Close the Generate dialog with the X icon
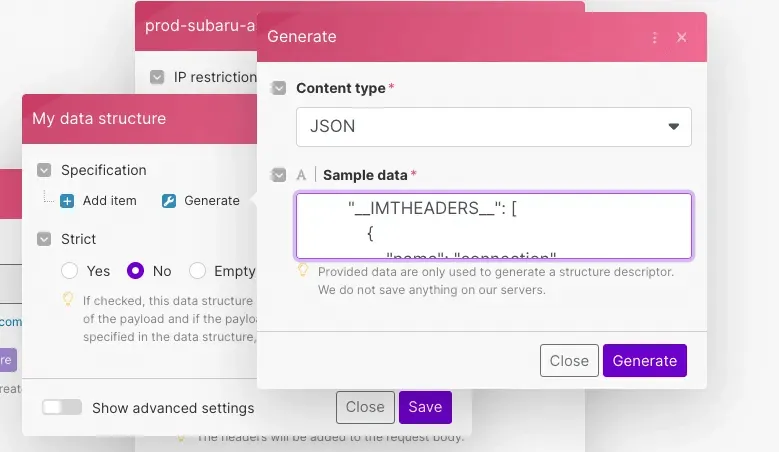The image size is (779, 452). click(x=682, y=38)
